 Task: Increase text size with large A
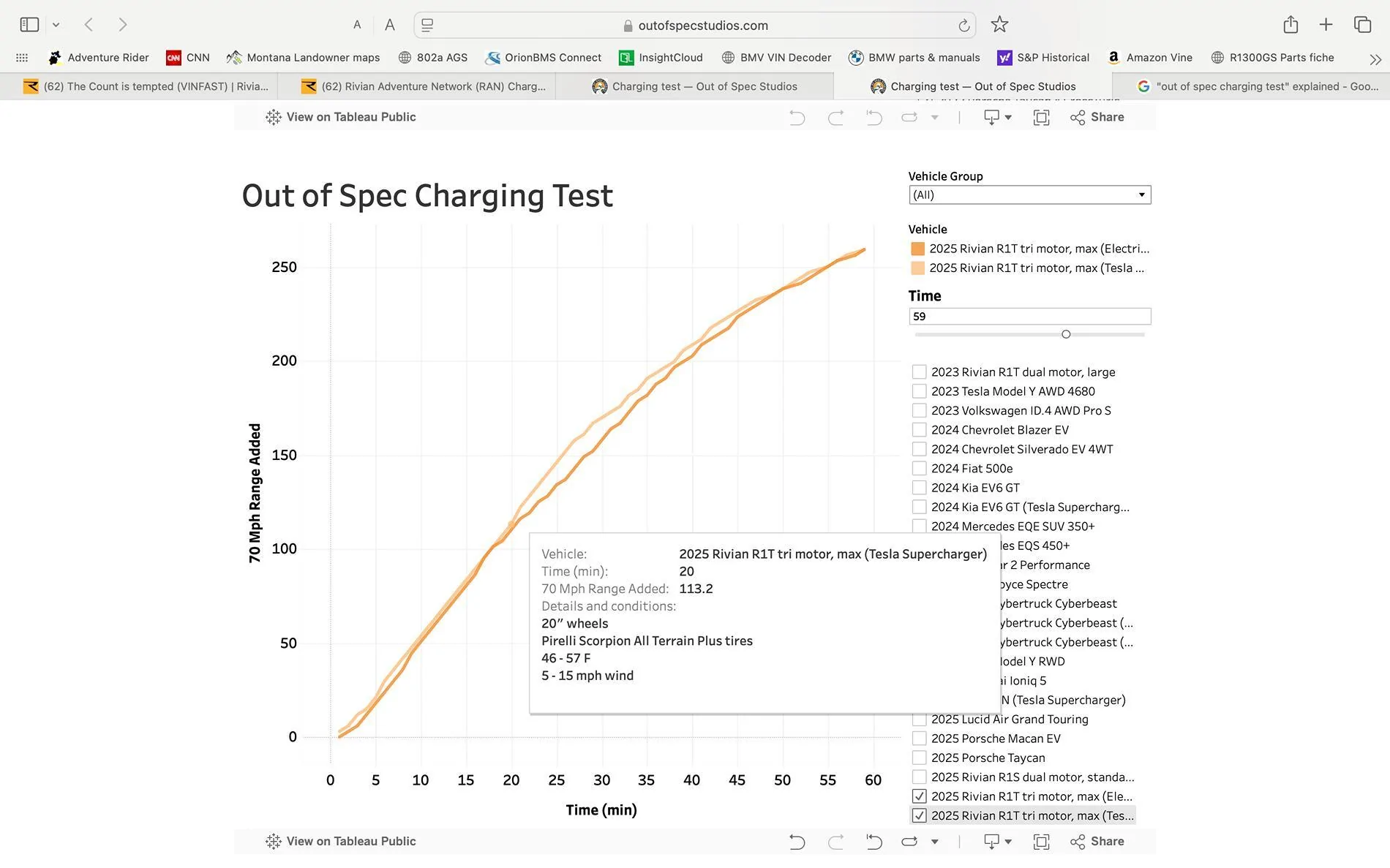point(390,25)
